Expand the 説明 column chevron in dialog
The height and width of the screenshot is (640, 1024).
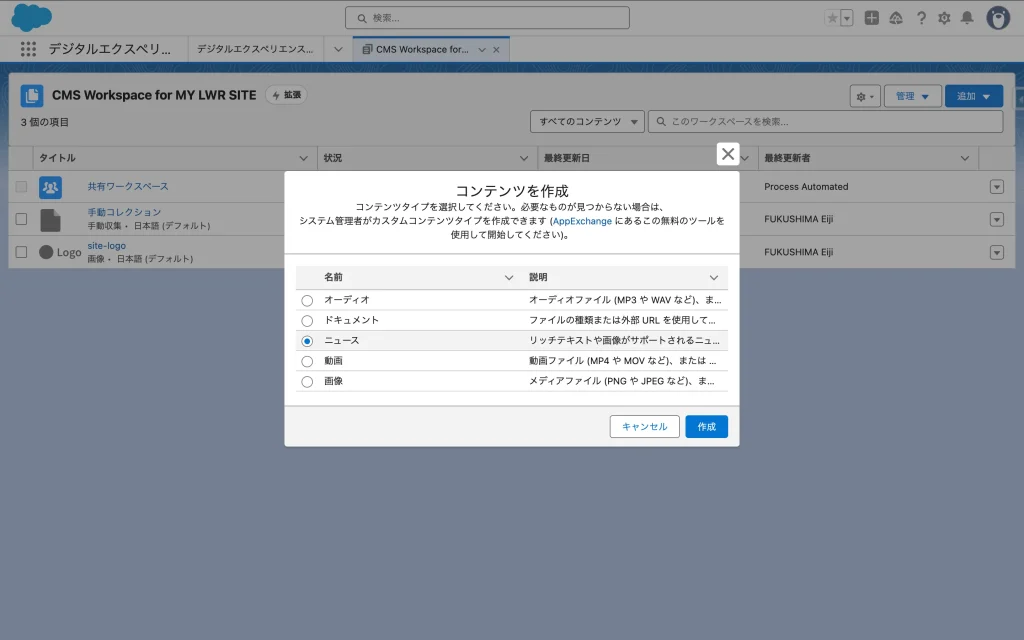(x=714, y=278)
